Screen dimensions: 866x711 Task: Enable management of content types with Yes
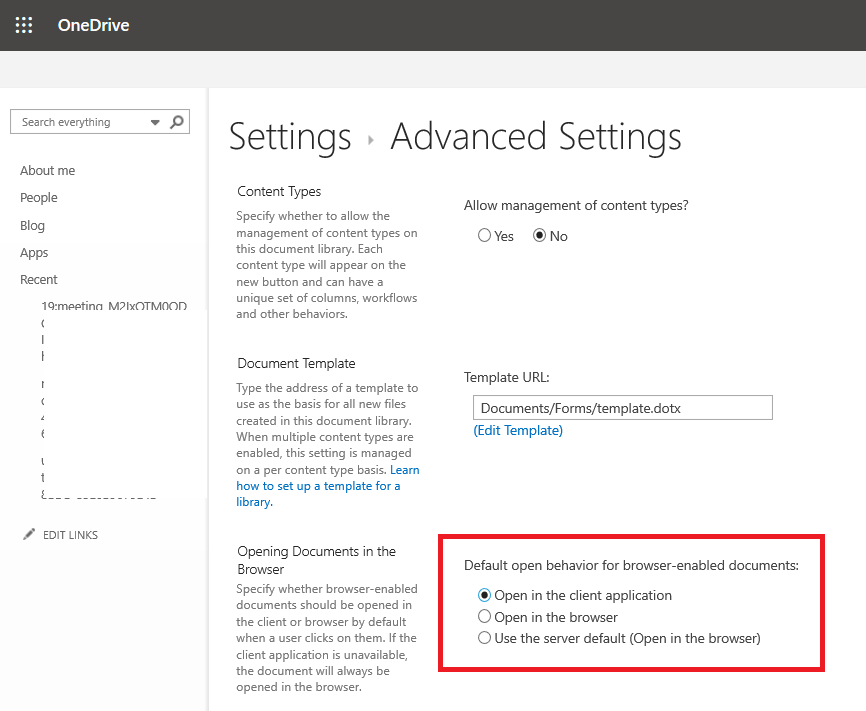point(484,236)
